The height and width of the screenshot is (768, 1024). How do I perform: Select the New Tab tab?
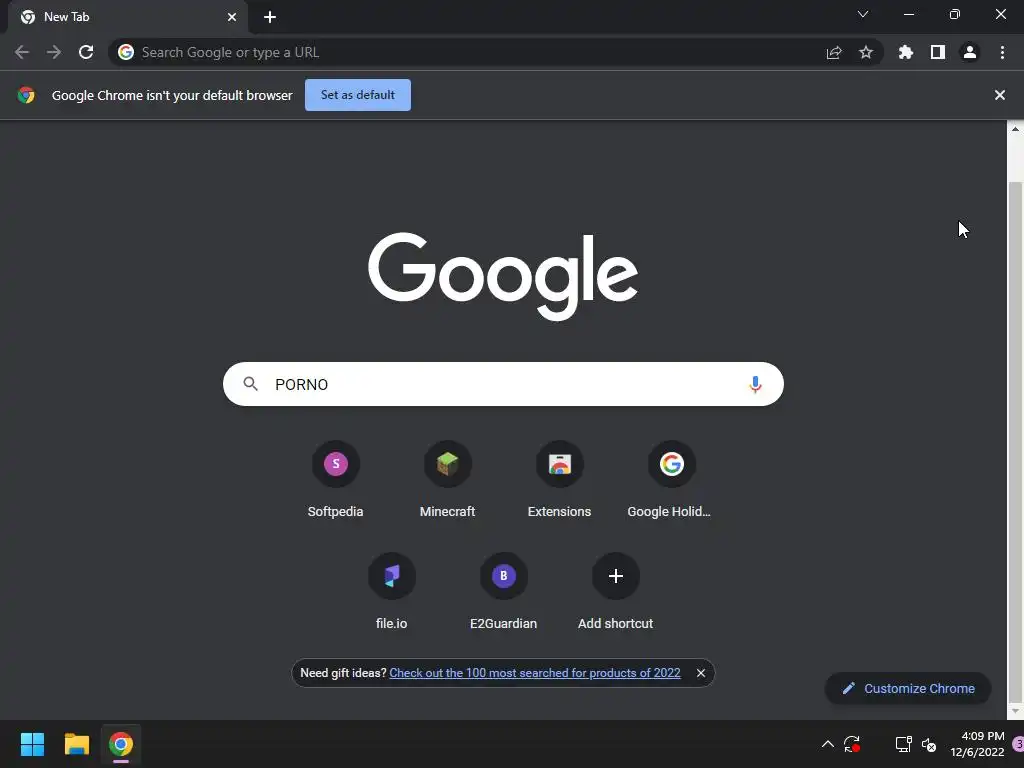(128, 17)
